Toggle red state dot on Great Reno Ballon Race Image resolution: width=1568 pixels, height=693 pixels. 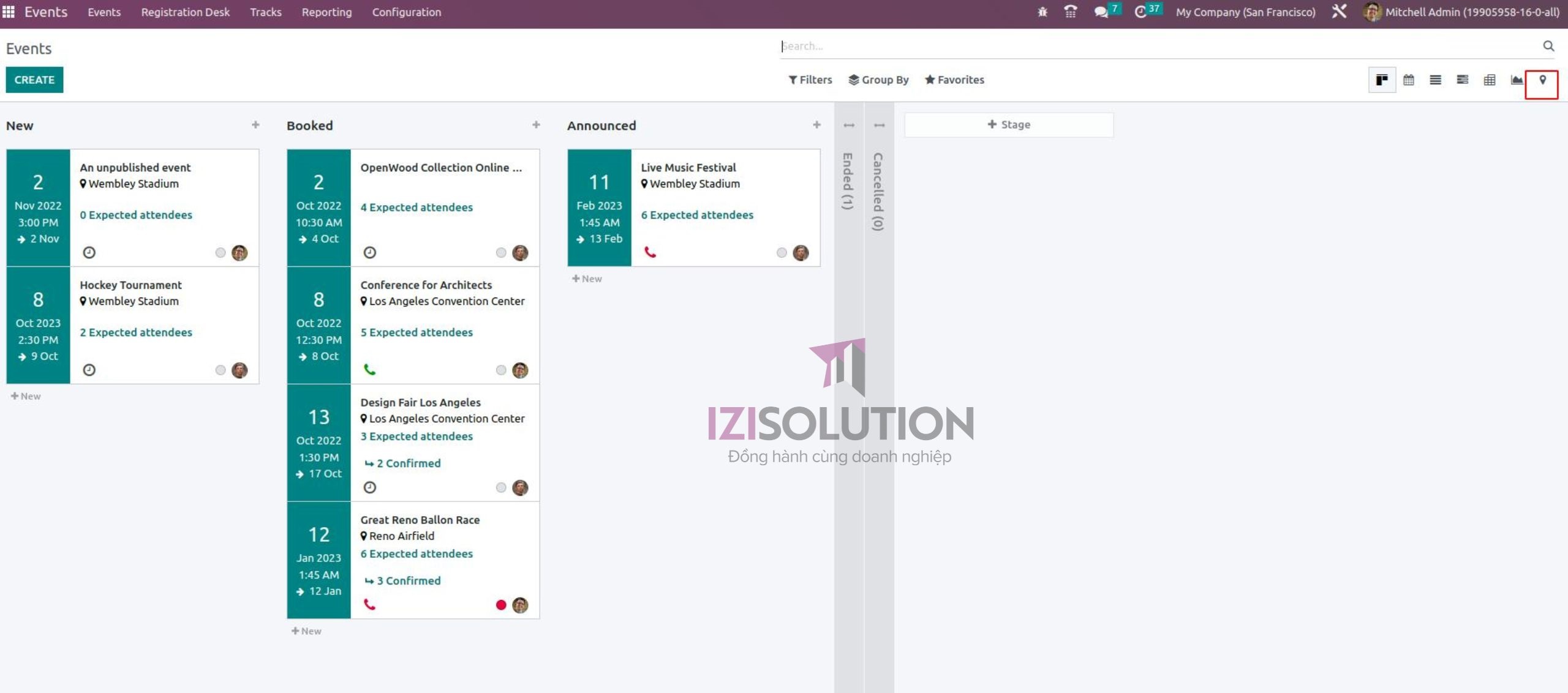[x=501, y=605]
